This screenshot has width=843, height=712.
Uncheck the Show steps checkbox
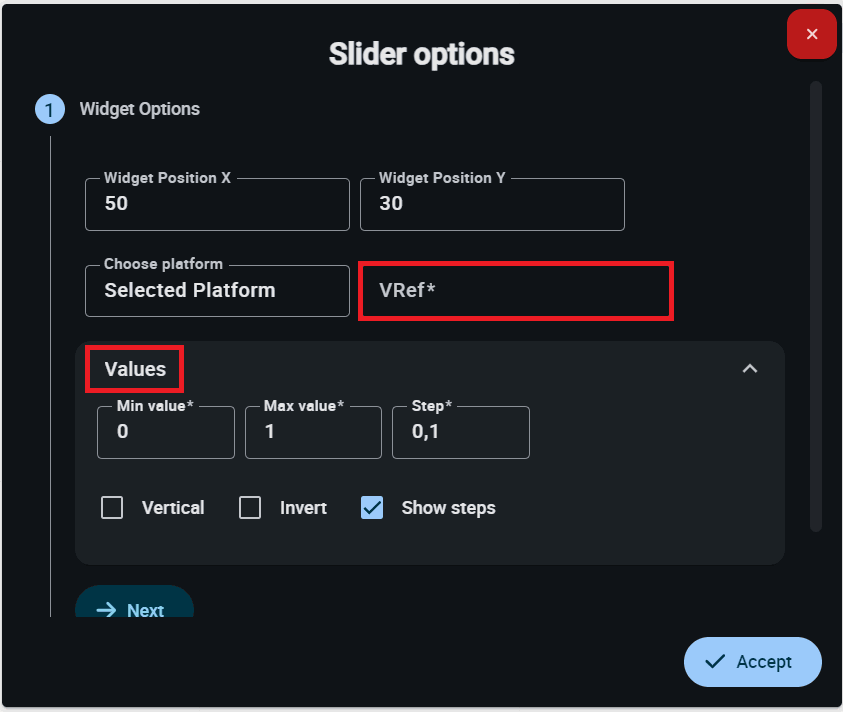[372, 508]
